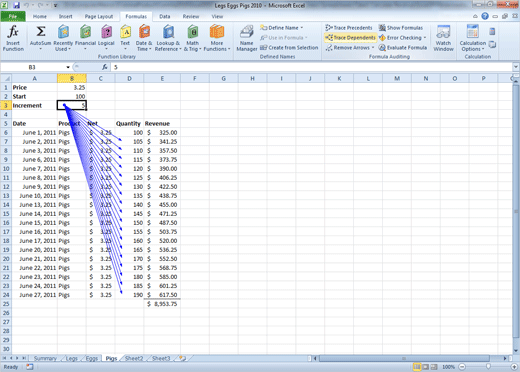Expand the Define Name dropdown arrow
This screenshot has height=372, width=520.
[302, 28]
